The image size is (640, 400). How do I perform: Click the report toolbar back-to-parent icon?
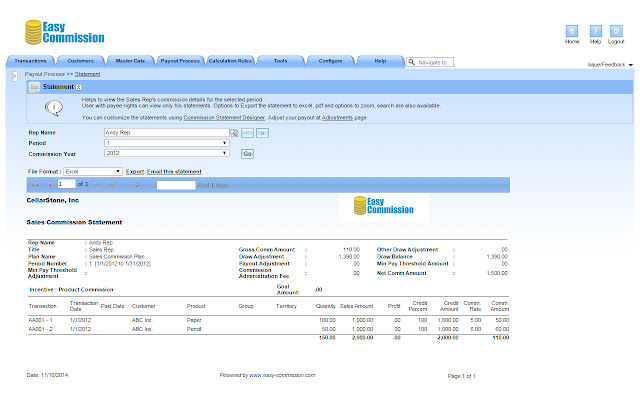136,184
